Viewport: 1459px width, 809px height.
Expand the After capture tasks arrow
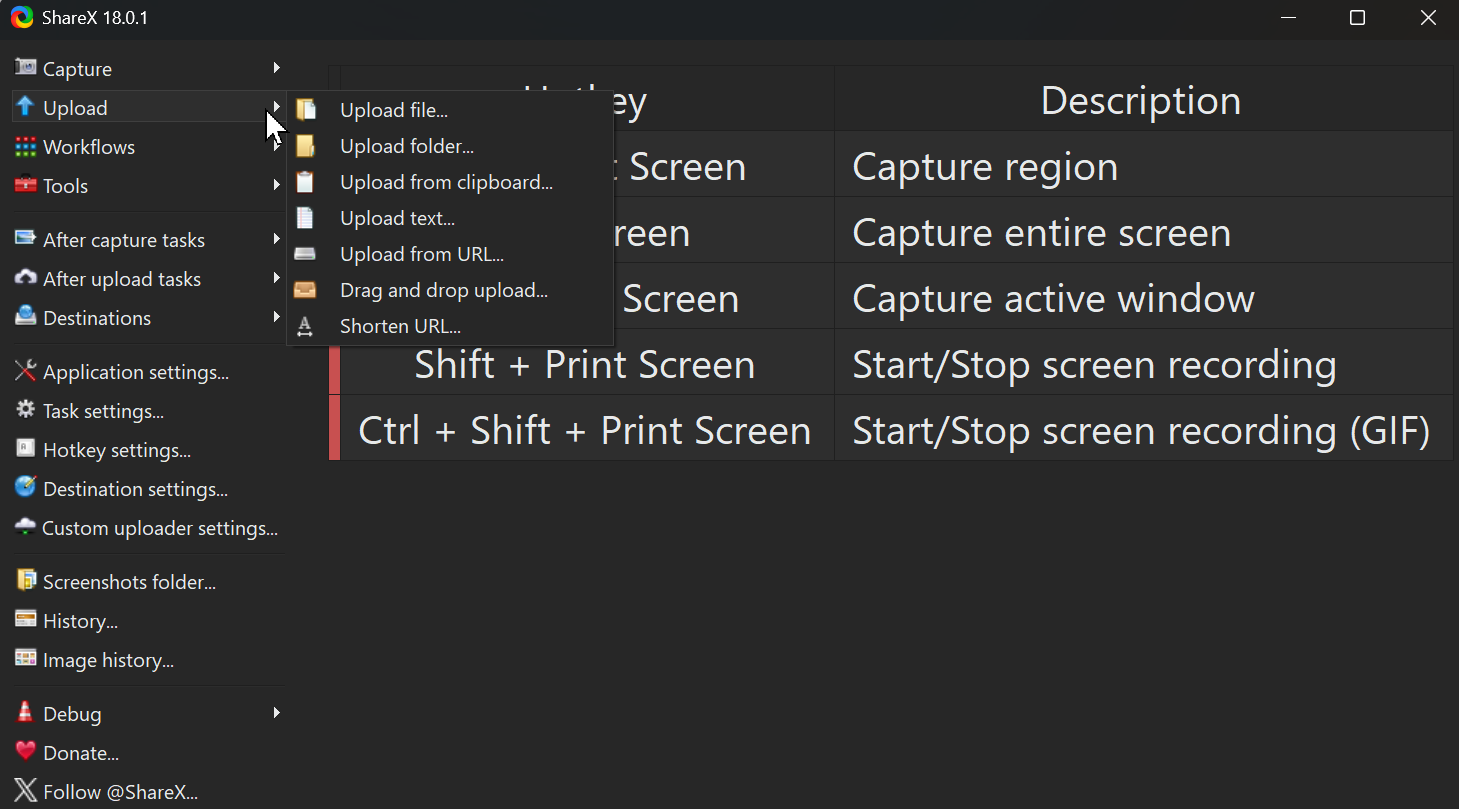coord(276,239)
